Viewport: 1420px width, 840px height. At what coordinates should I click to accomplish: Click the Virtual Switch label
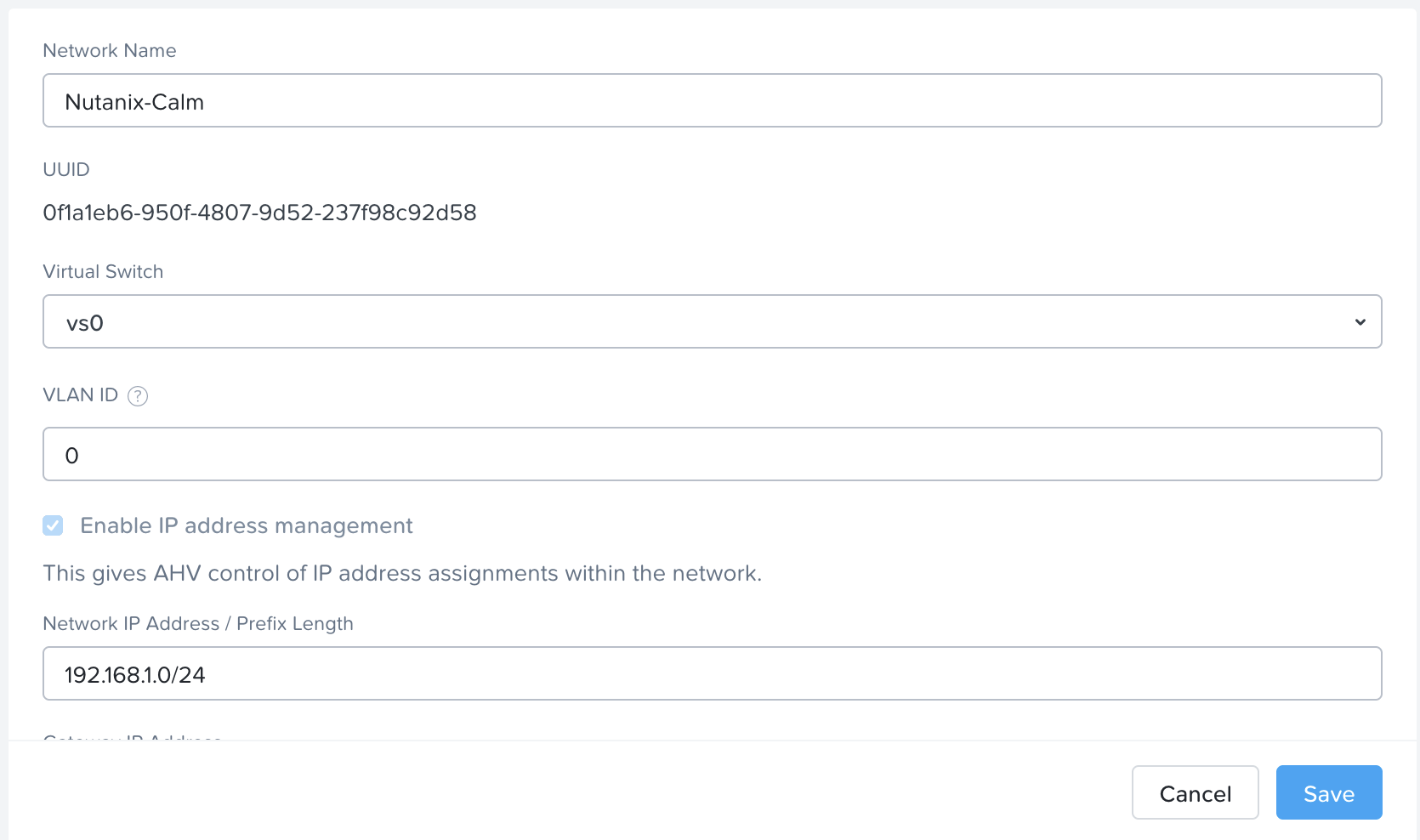[103, 272]
